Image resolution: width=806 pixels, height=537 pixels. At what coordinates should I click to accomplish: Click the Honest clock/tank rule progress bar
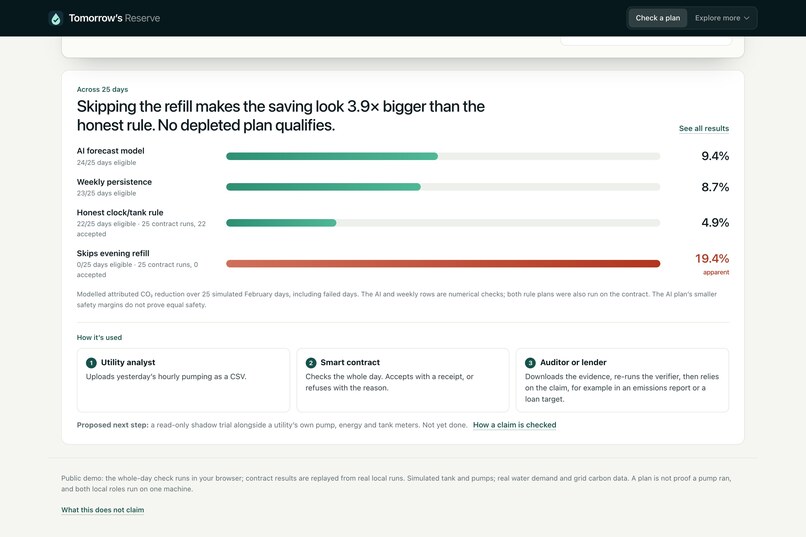(443, 223)
